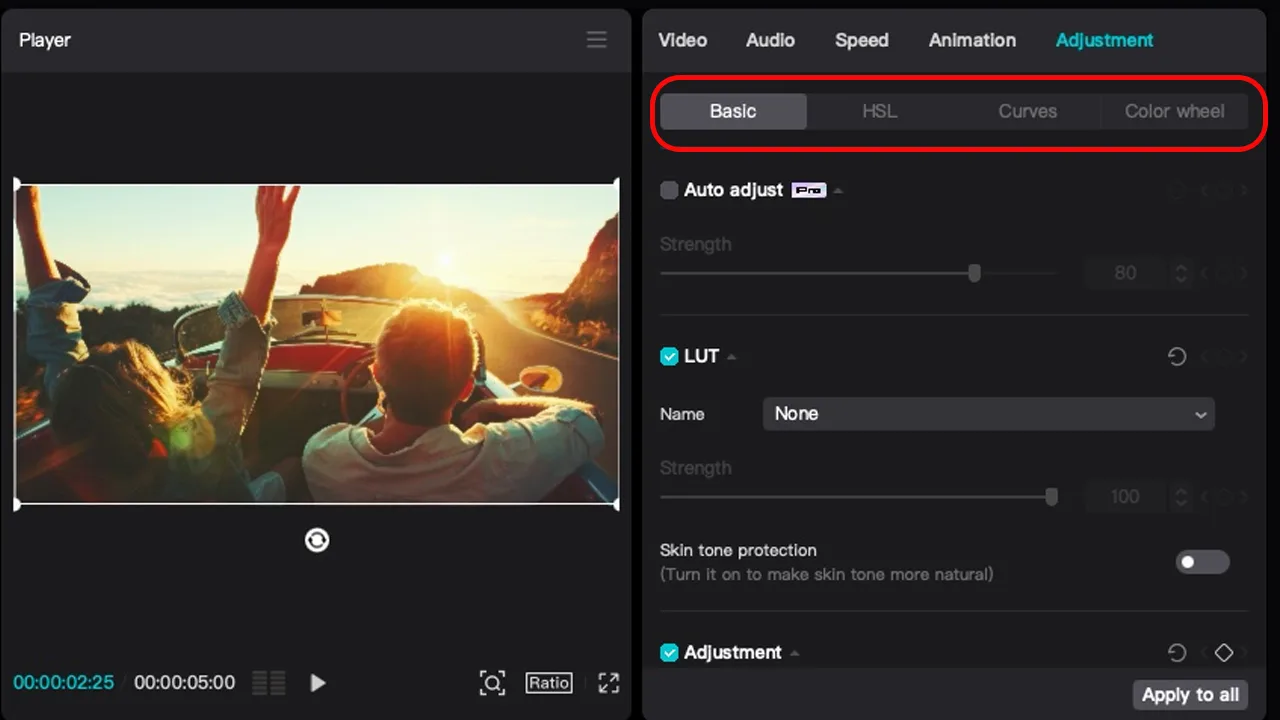Uncheck the LUT checkbox
Image resolution: width=1280 pixels, height=720 pixels.
(669, 356)
